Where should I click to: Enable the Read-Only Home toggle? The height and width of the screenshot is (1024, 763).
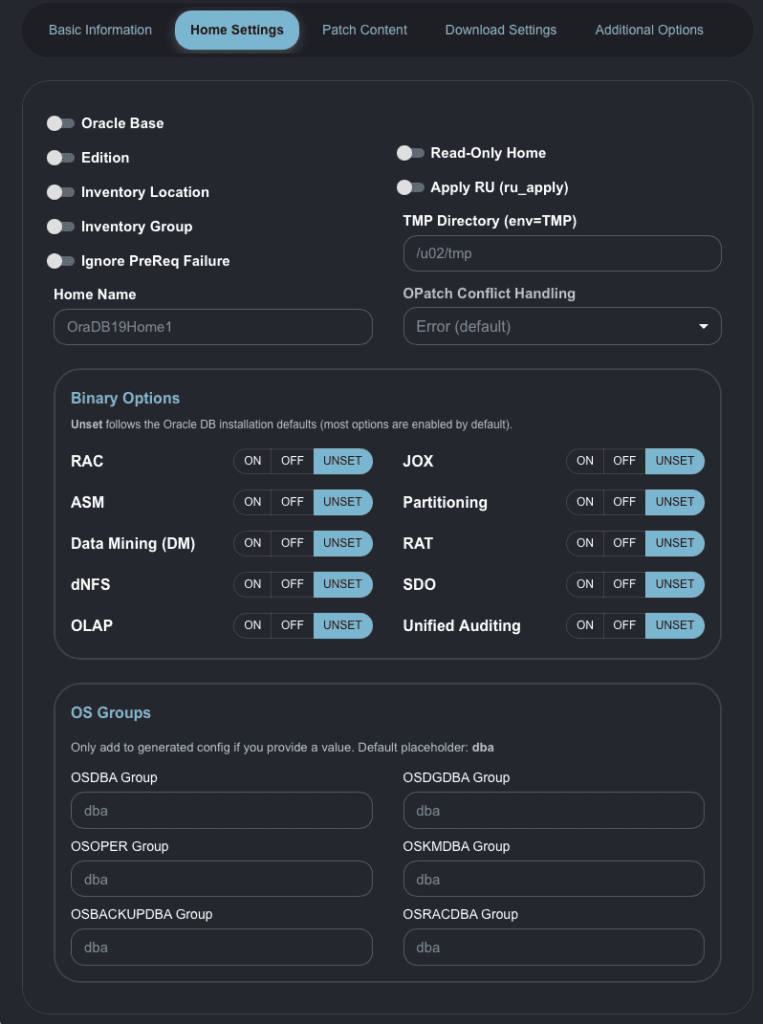click(x=410, y=153)
